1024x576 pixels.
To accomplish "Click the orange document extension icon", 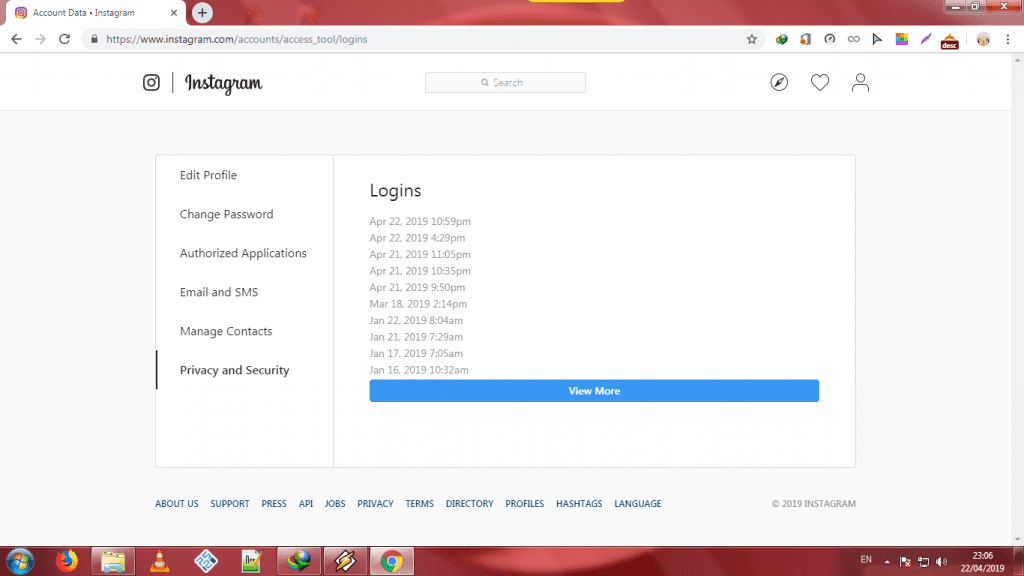I will click(x=805, y=39).
